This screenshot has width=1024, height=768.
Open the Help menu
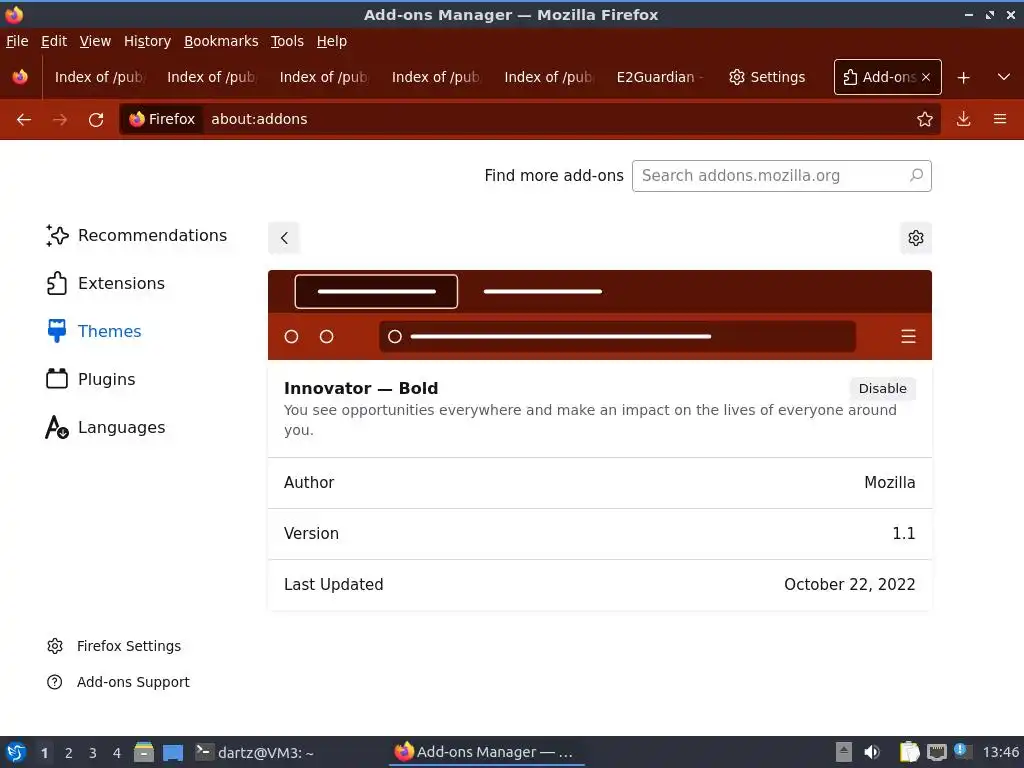pos(332,41)
